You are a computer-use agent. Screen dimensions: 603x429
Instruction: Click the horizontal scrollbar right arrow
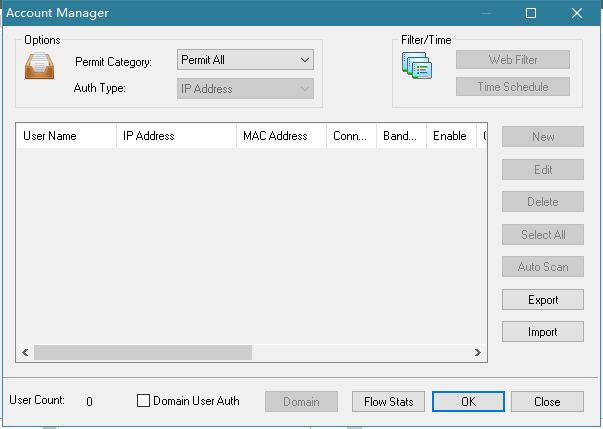[x=478, y=353]
